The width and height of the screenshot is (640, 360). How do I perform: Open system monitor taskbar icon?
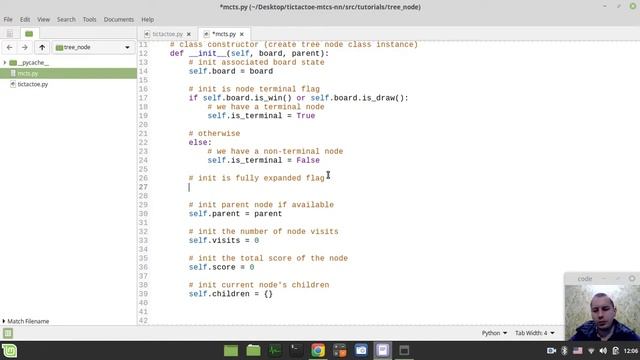(275, 351)
